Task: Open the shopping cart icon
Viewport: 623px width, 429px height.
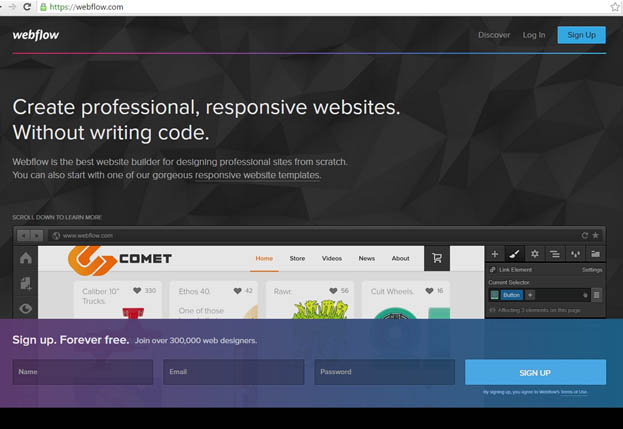Action: point(437,258)
